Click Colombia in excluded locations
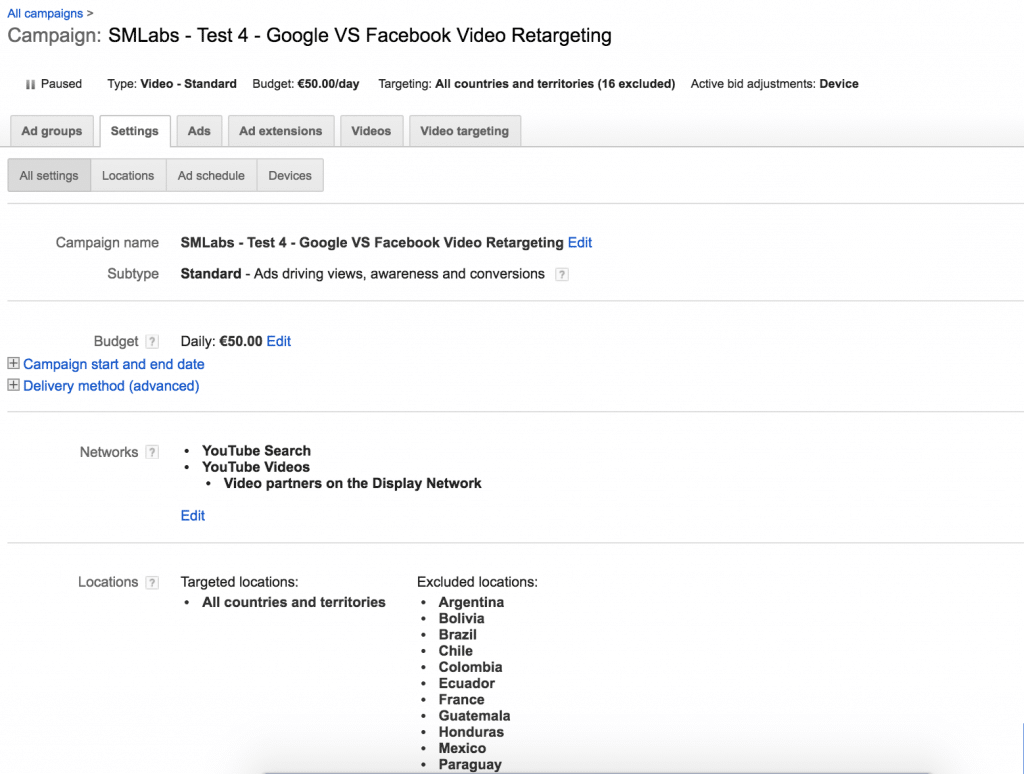The image size is (1024, 774). pos(471,667)
